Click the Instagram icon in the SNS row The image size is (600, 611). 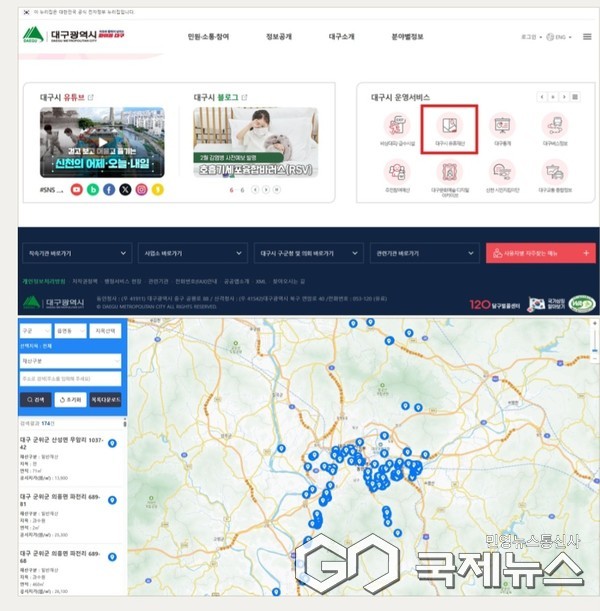point(141,189)
